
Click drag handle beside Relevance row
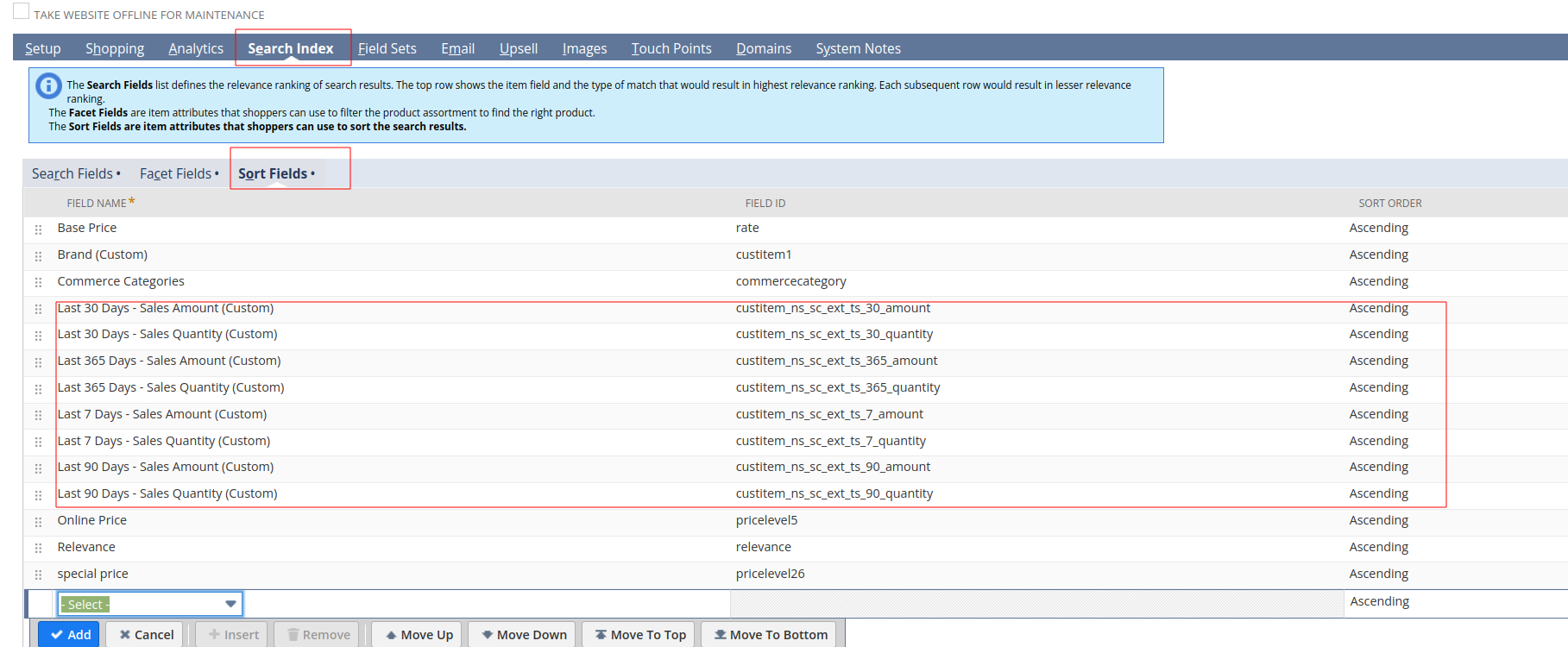pyautogui.click(x=38, y=548)
